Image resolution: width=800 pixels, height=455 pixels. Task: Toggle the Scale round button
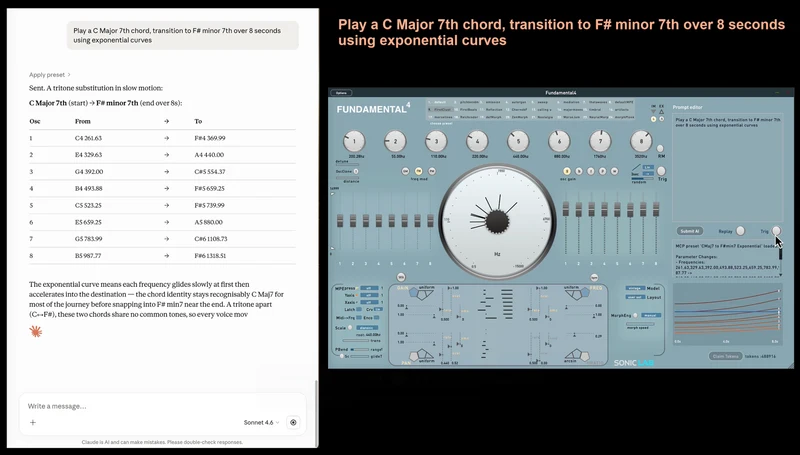350,327
